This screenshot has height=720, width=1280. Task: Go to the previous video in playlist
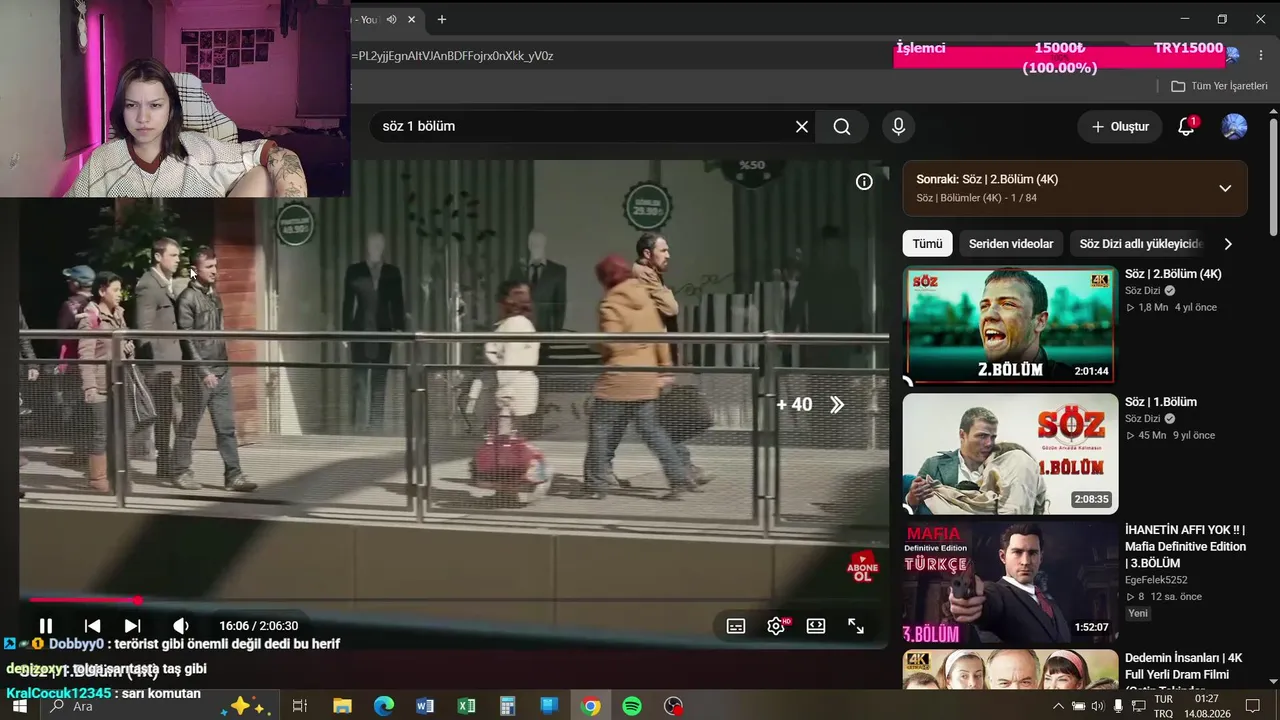point(92,626)
